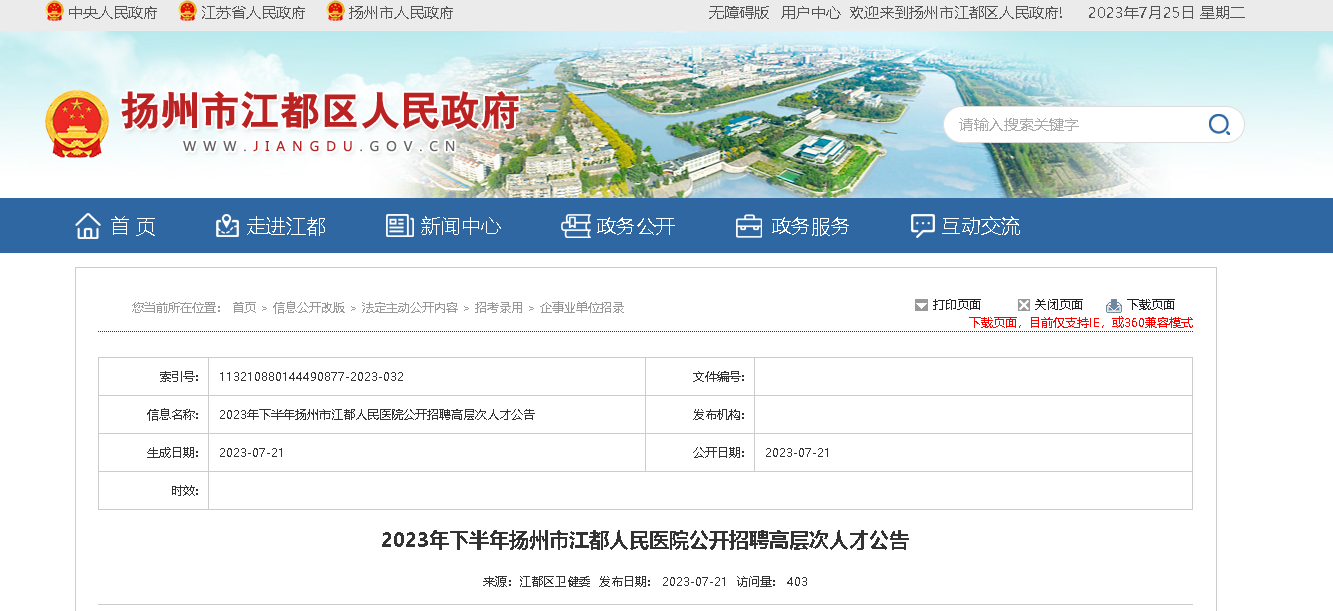Click the newspaper icon for 新闻中心
The image size is (1333, 611).
tap(399, 226)
